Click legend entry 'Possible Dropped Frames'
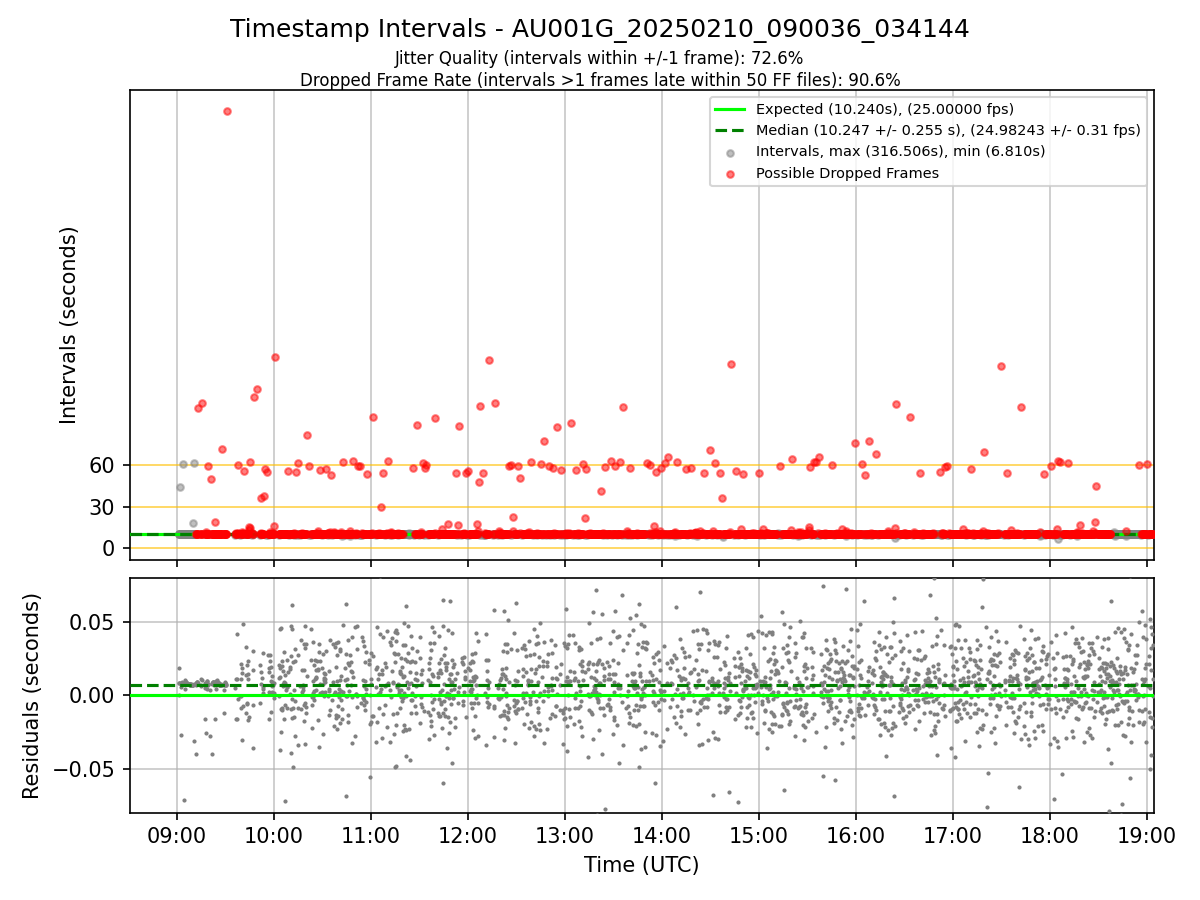This screenshot has width=1200, height=900. tap(847, 173)
